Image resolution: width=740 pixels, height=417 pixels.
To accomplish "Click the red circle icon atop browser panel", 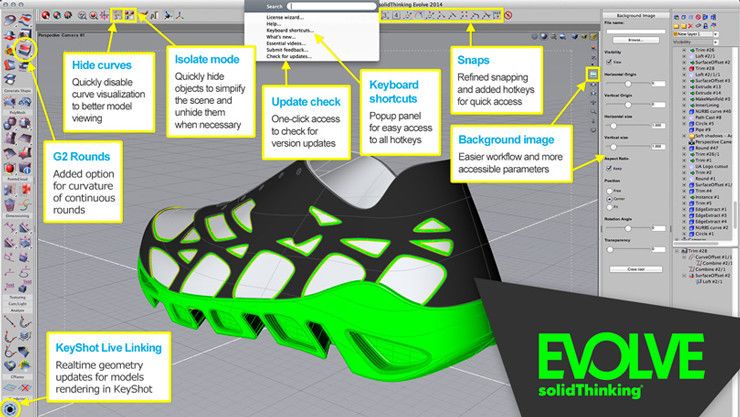I will [698, 17].
